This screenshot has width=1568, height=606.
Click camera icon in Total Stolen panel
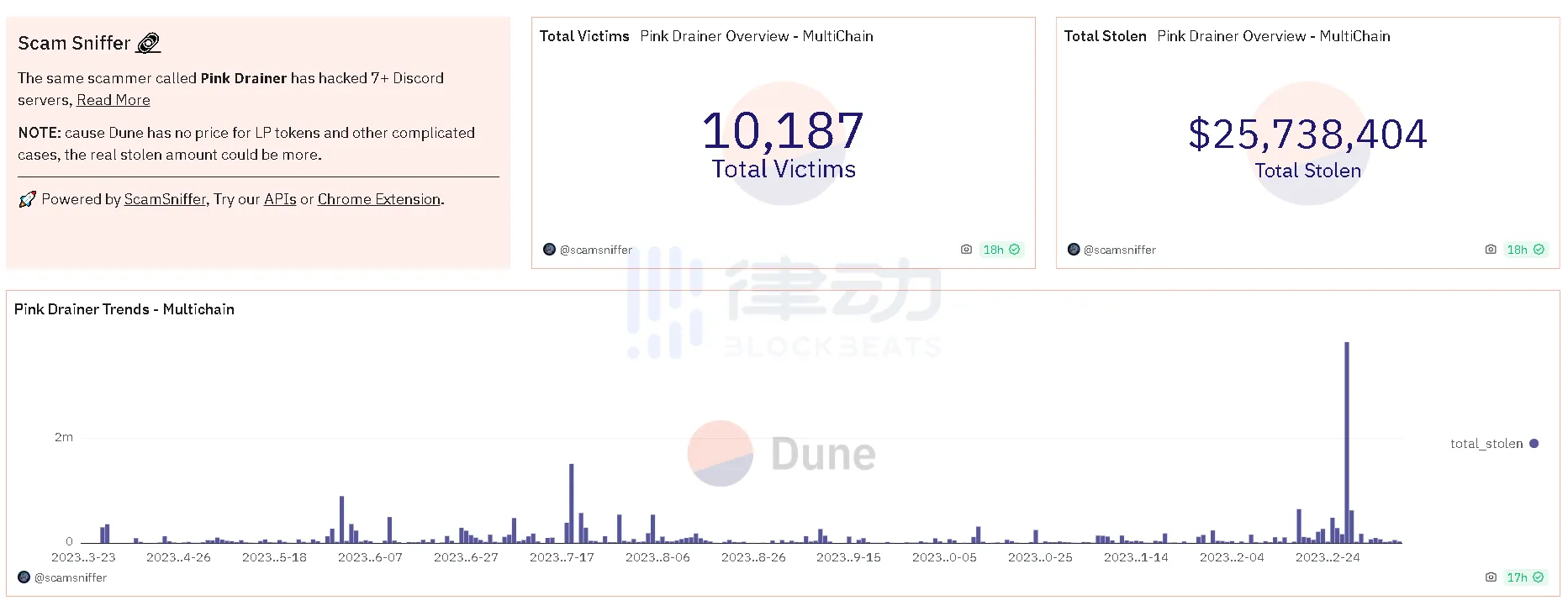point(1490,250)
